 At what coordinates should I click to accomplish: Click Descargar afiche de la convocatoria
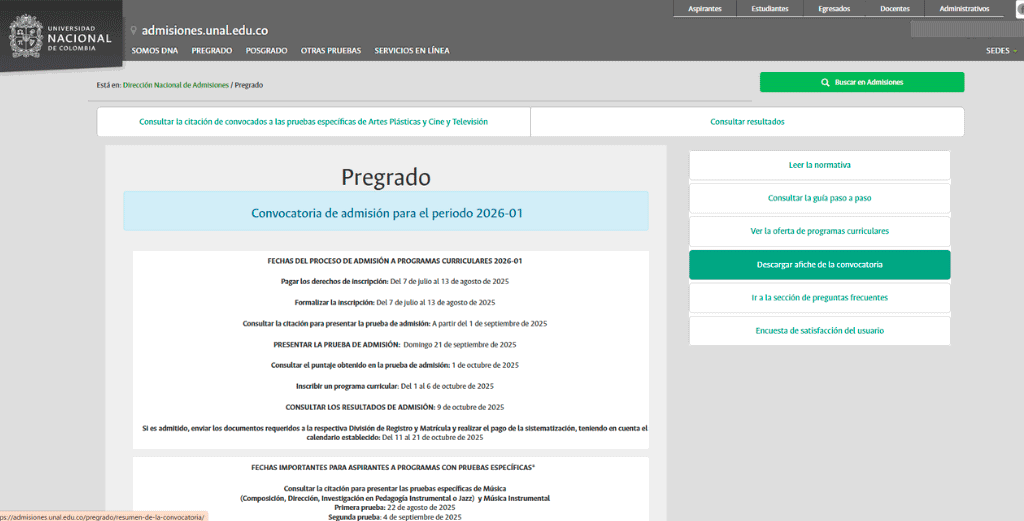(819, 265)
